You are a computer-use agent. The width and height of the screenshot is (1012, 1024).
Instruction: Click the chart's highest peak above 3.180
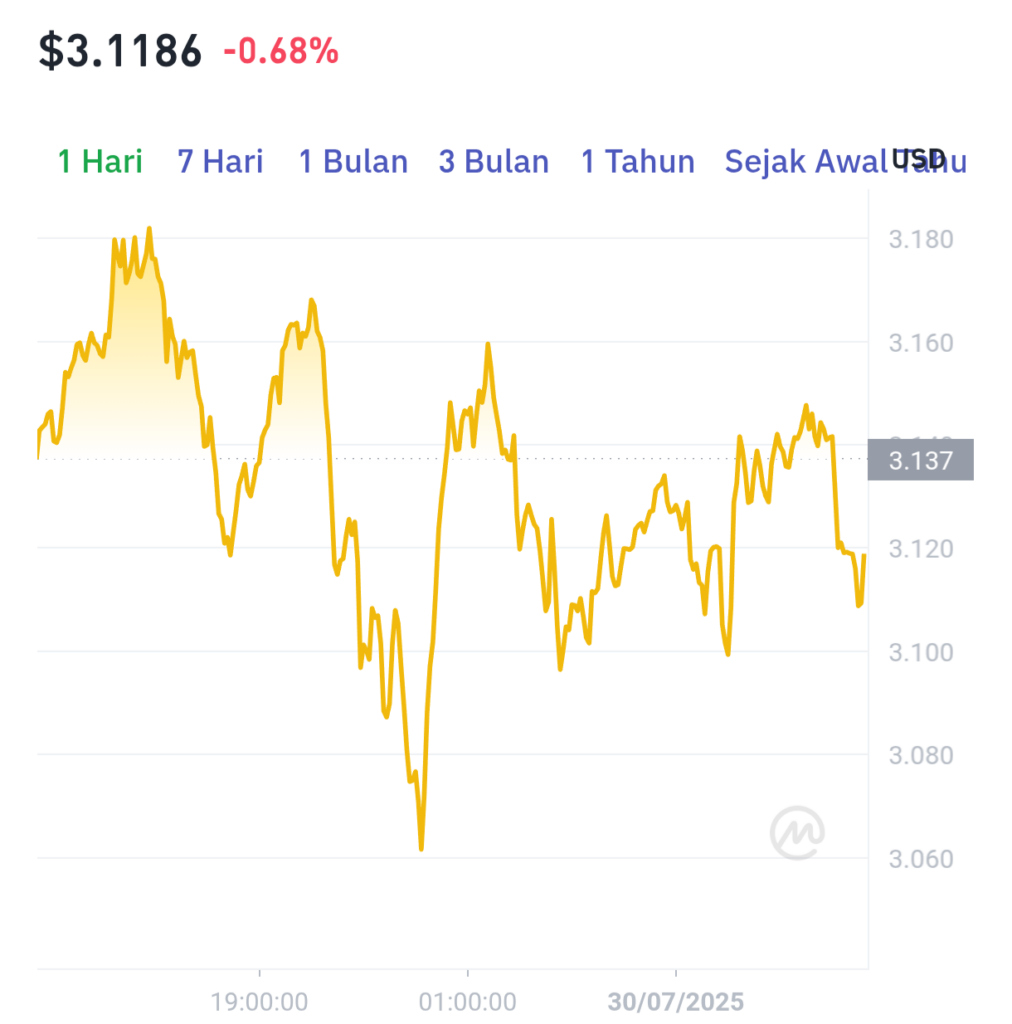(150, 229)
